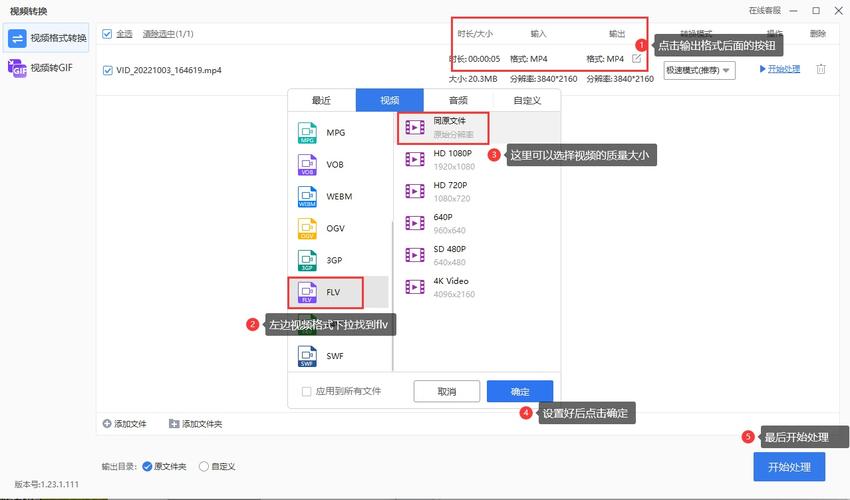Switch to the 音频 tab
The height and width of the screenshot is (500, 850).
(458, 100)
